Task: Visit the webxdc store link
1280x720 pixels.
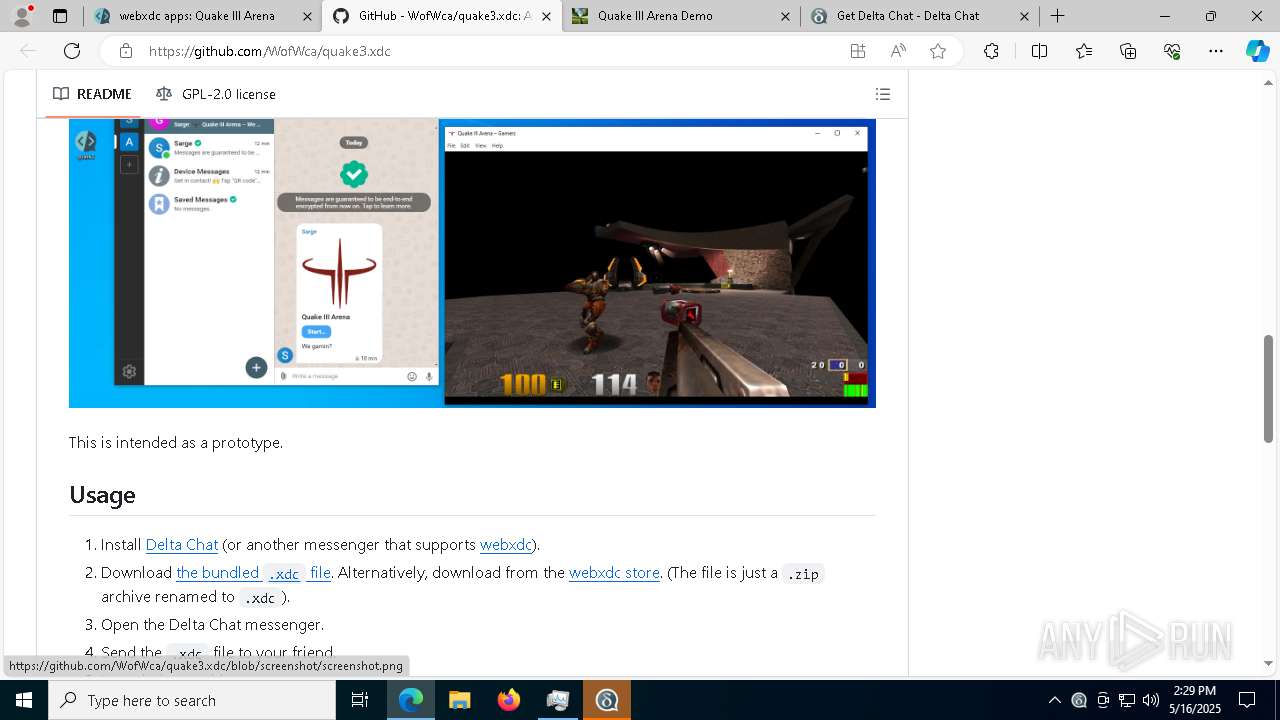Action: coord(614,573)
